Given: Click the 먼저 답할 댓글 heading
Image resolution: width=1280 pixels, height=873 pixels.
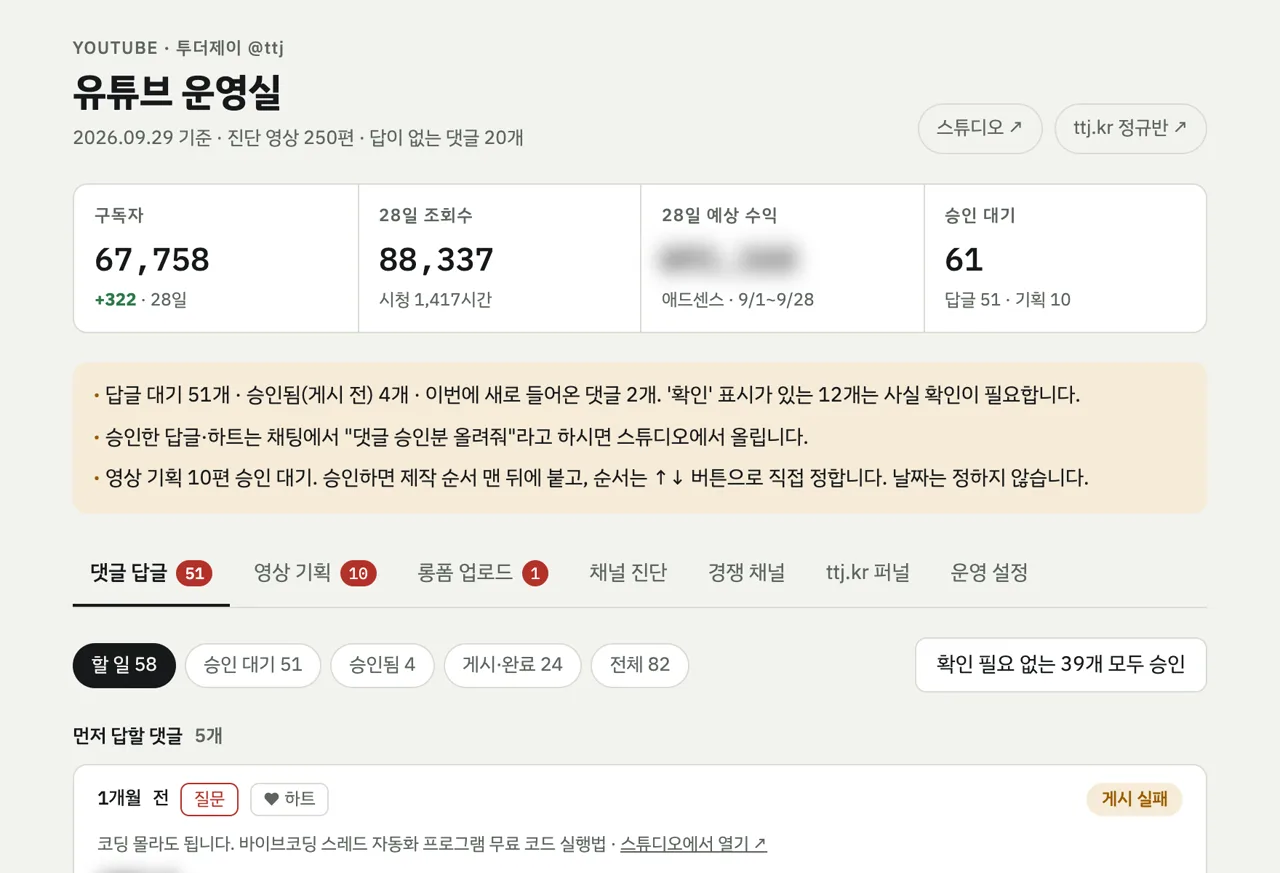Looking at the screenshot, I should (x=128, y=736).
